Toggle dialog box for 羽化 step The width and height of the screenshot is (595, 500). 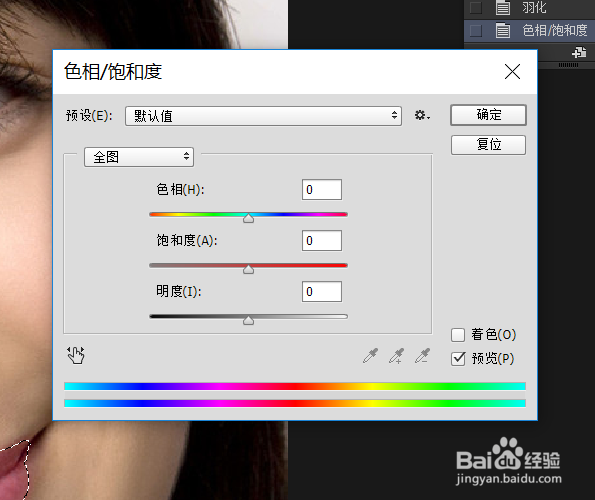point(476,8)
